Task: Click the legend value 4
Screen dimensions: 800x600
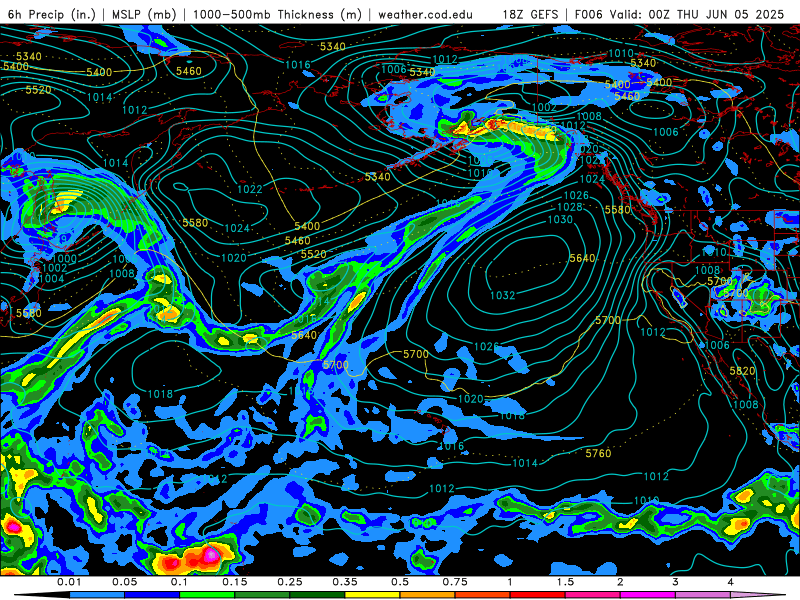Action: pos(731,582)
